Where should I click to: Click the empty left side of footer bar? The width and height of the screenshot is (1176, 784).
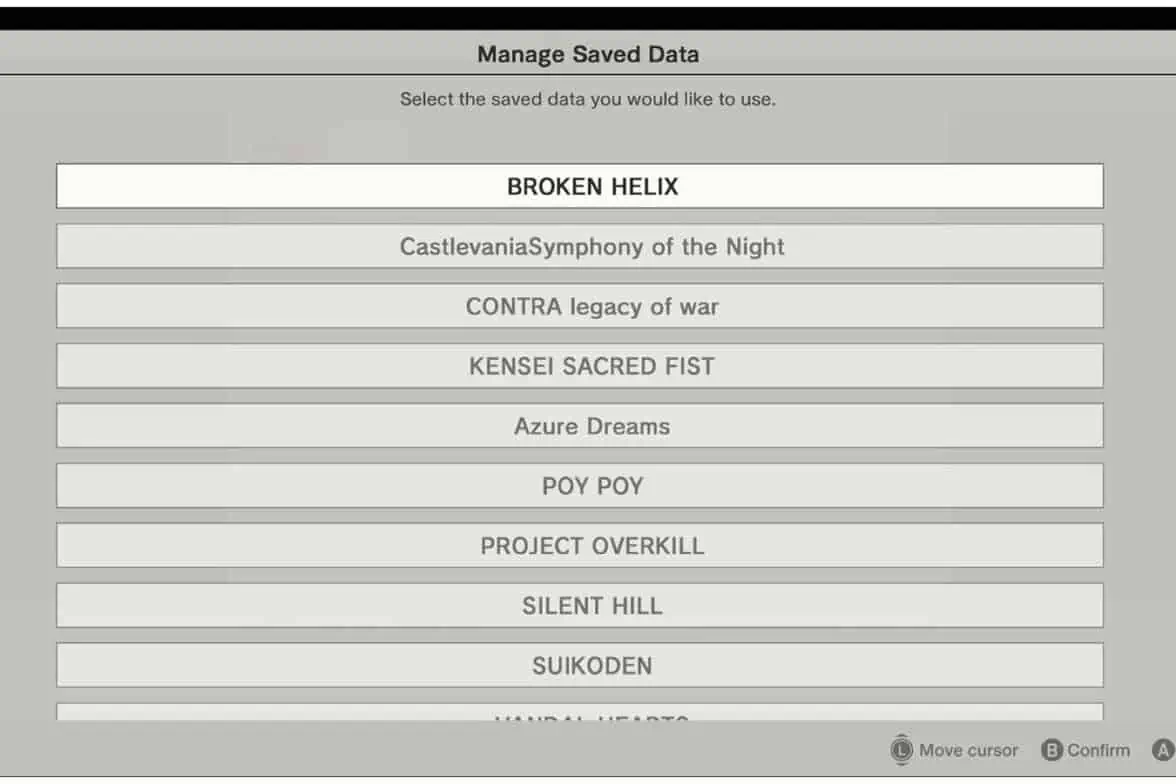pyautogui.click(x=300, y=750)
